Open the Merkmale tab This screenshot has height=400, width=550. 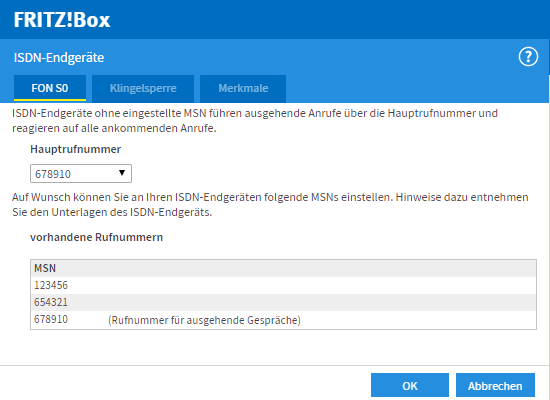(x=243, y=88)
